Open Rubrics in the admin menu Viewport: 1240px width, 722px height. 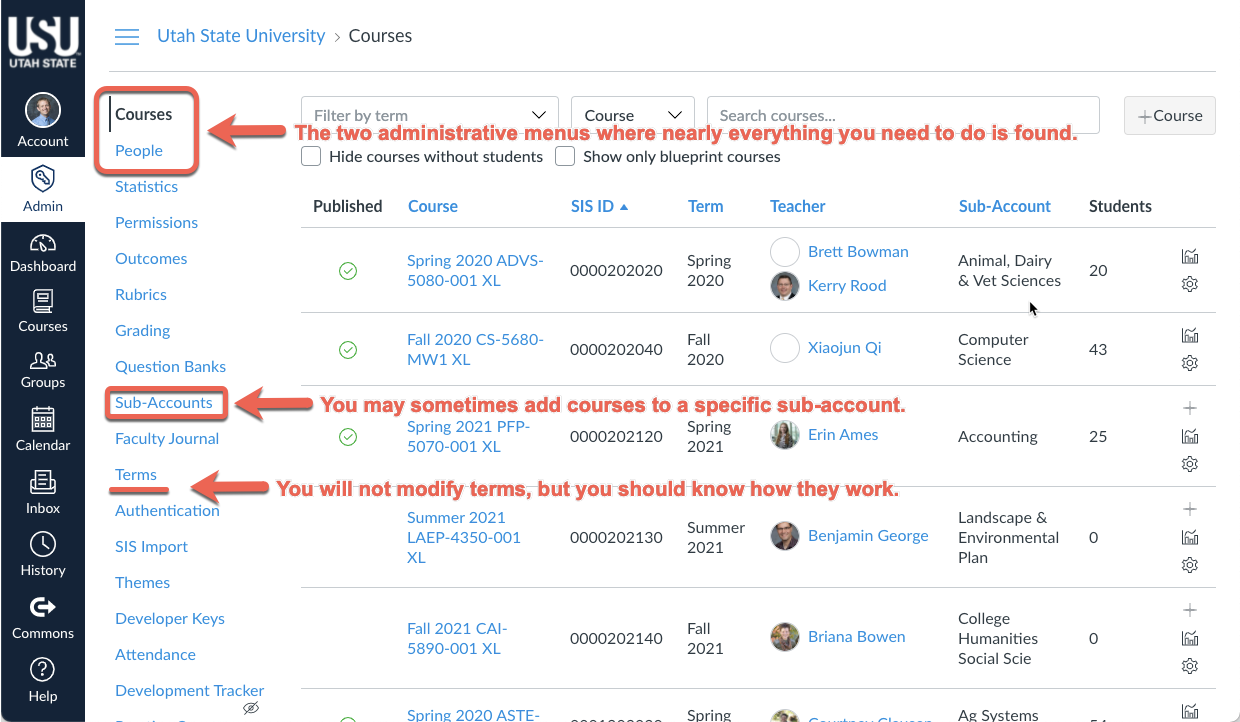point(141,294)
